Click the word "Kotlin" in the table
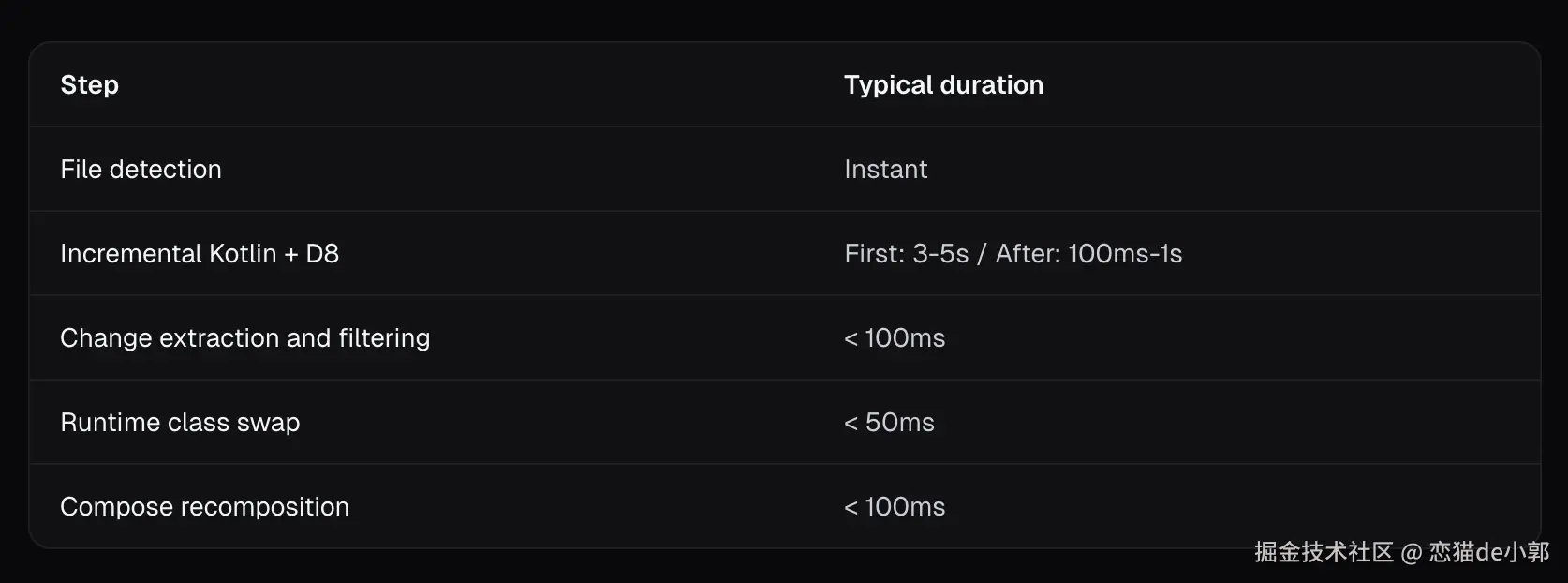The image size is (1568, 583). (x=243, y=254)
